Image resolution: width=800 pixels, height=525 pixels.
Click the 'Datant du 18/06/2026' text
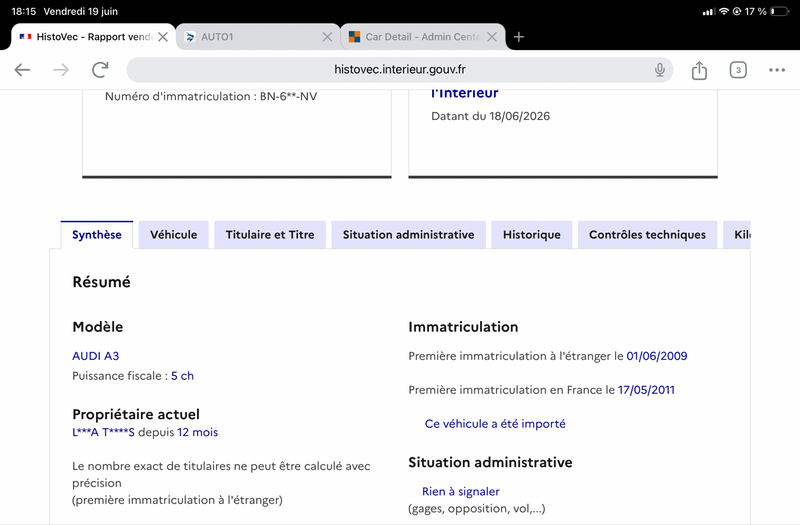490,116
